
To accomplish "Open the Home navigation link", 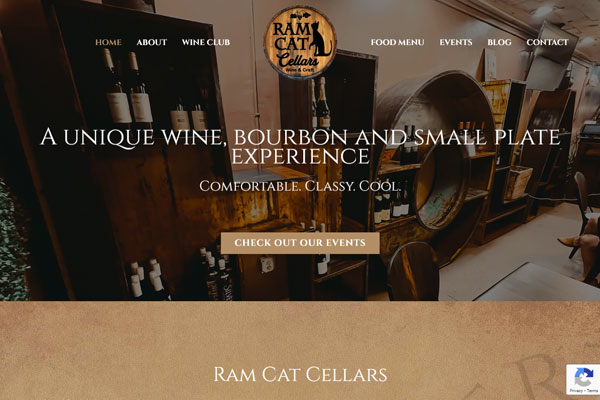I will (x=108, y=42).
